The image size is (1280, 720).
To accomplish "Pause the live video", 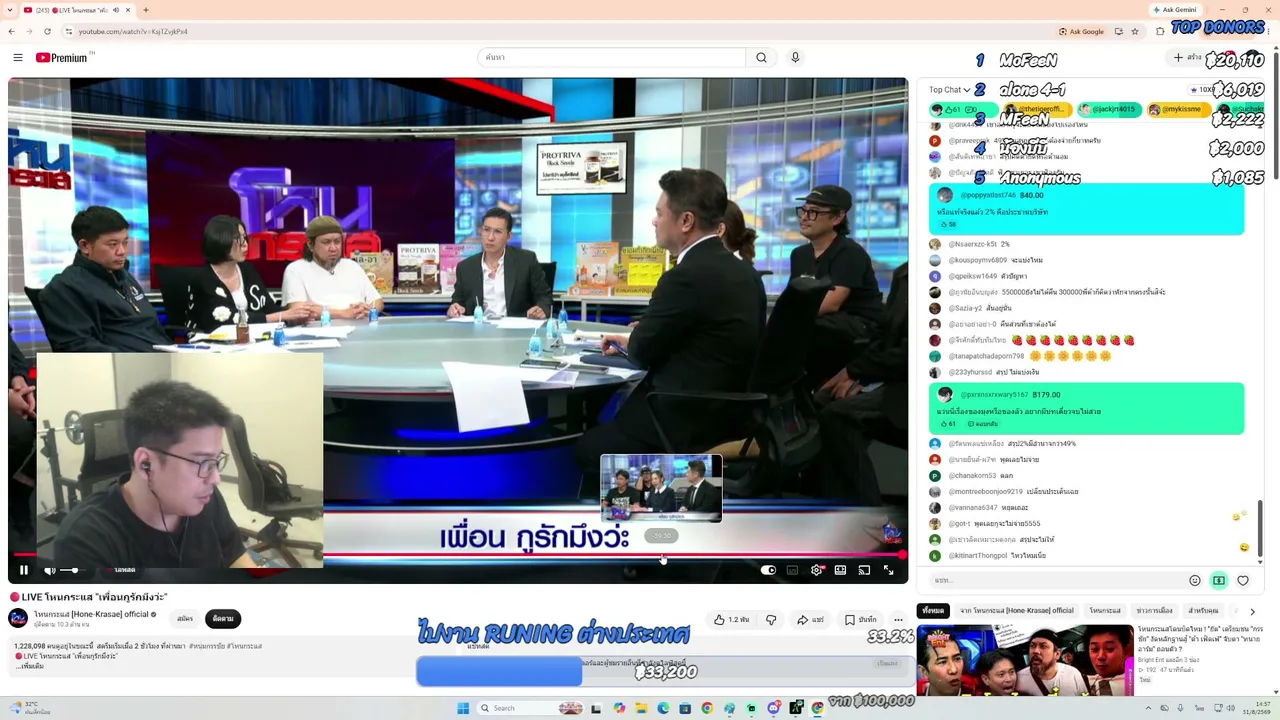I will click(x=24, y=570).
